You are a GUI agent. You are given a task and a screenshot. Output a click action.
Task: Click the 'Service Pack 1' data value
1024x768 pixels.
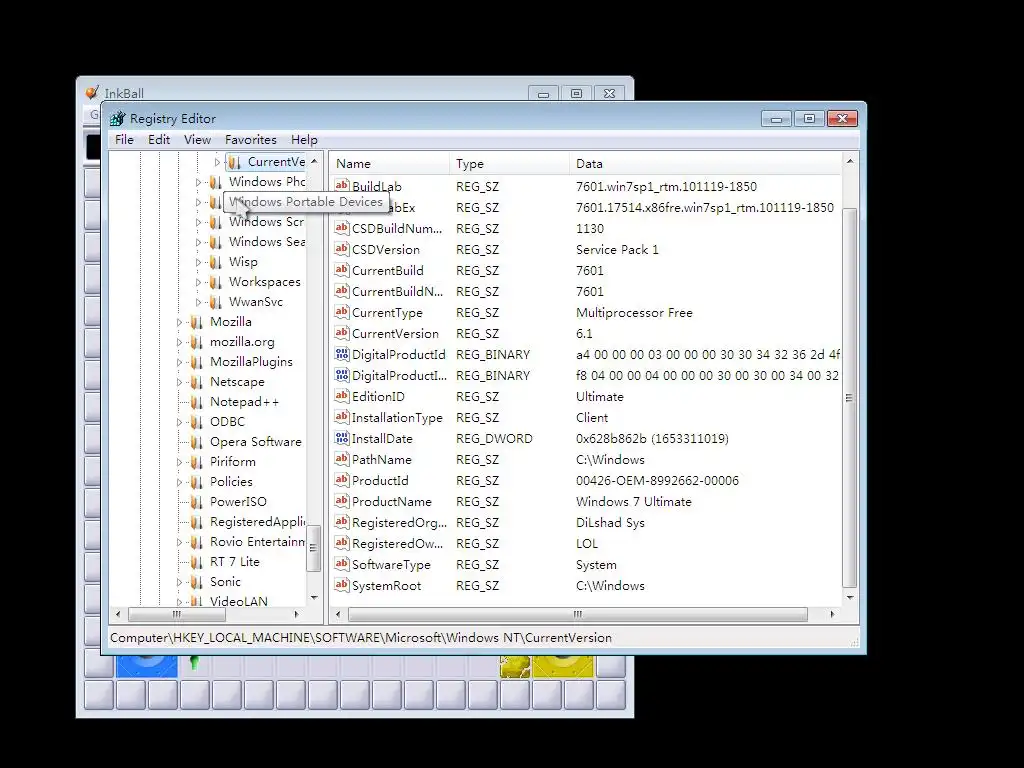617,249
